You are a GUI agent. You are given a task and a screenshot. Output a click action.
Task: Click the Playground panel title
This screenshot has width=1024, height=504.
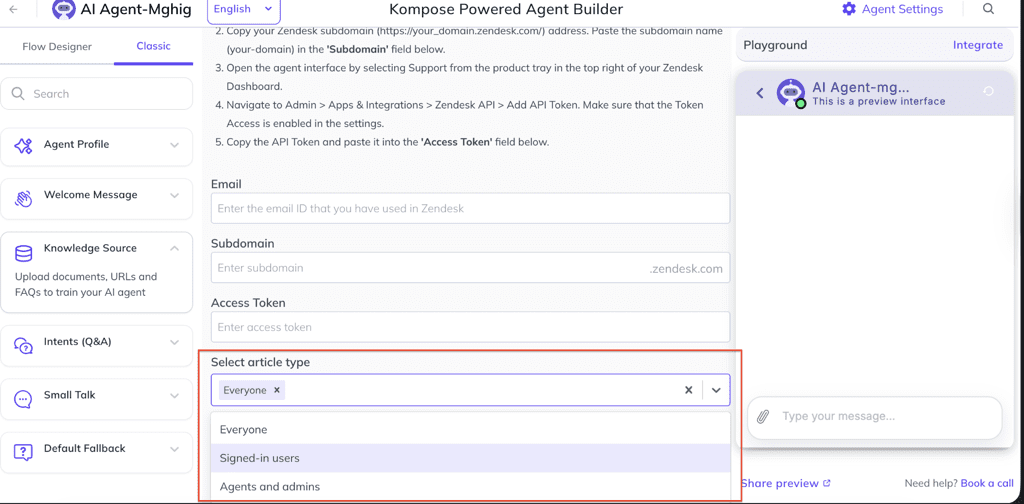pyautogui.click(x=775, y=45)
